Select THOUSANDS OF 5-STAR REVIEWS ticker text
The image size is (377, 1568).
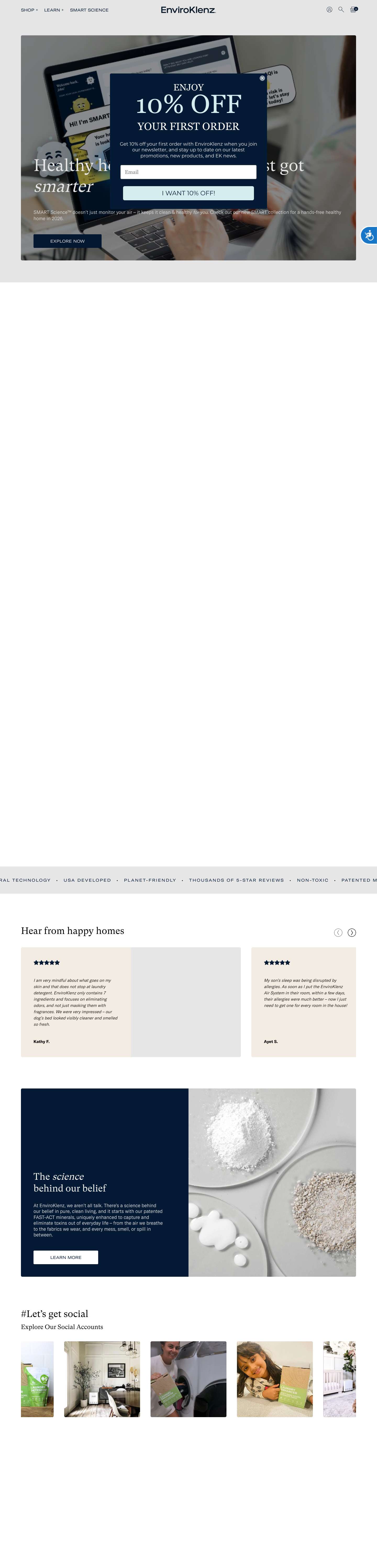click(236, 880)
